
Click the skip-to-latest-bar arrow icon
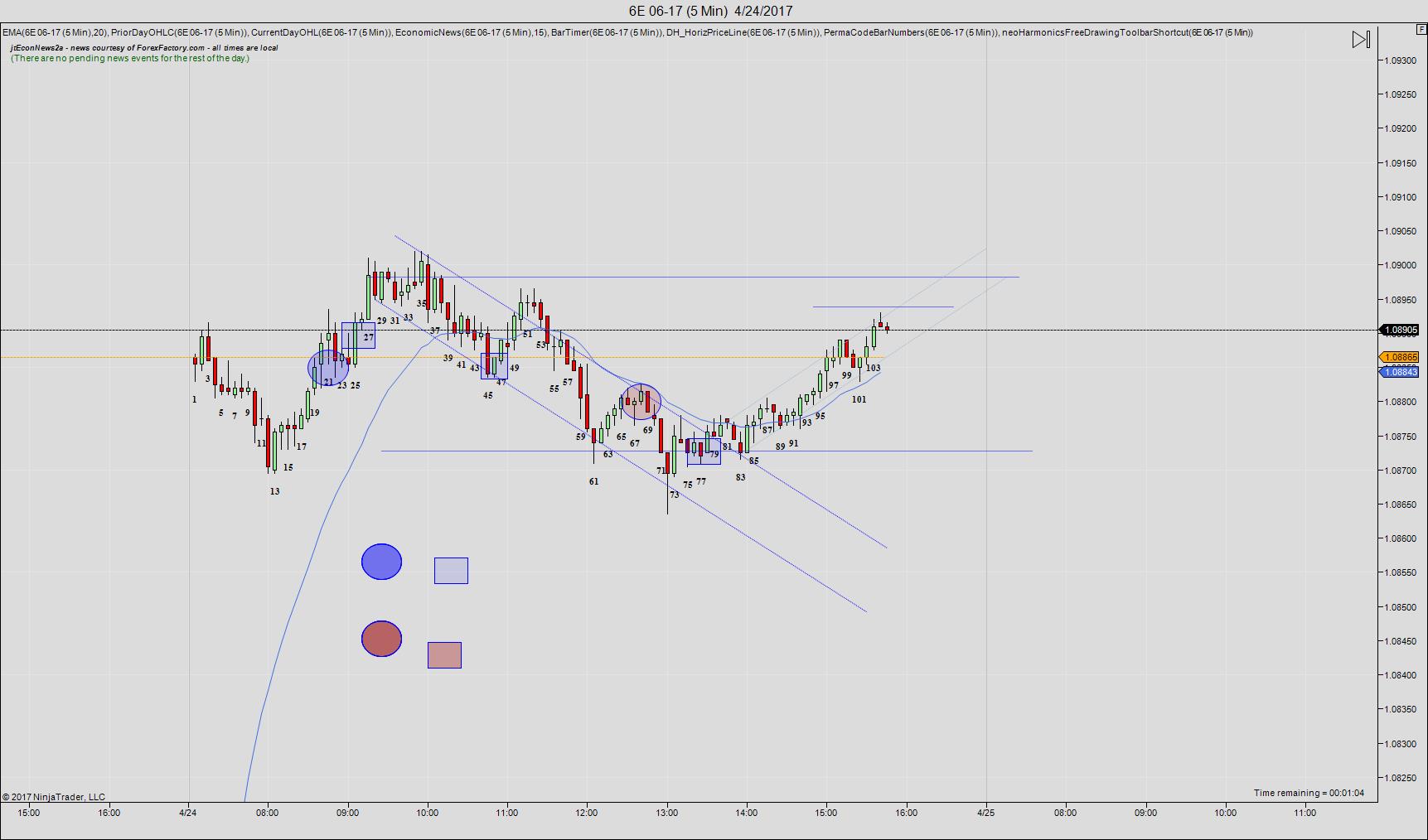tap(1361, 39)
